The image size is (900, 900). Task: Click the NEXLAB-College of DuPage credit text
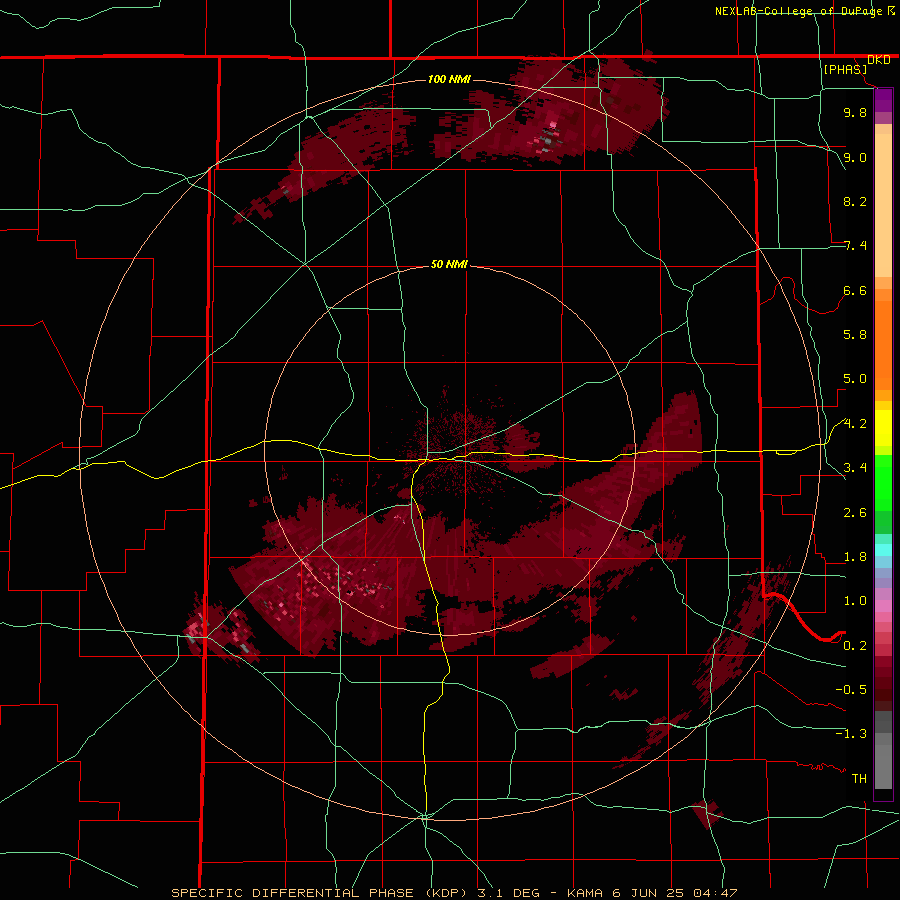coord(798,11)
